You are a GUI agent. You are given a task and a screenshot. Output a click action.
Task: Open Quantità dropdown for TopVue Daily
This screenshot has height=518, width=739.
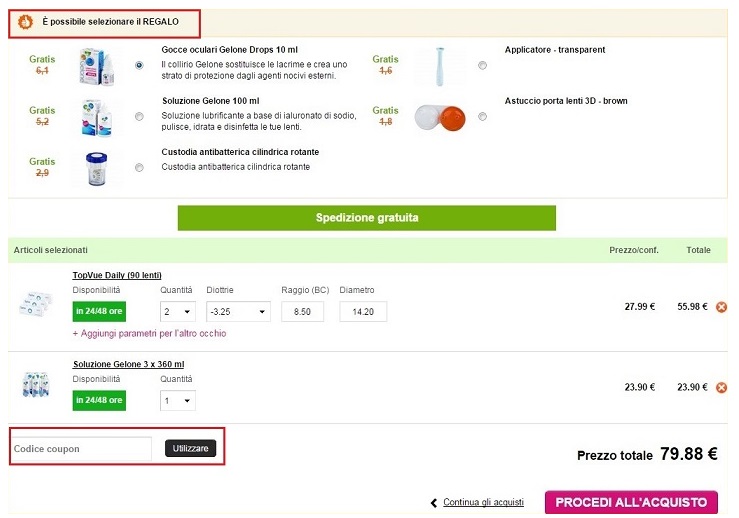click(x=178, y=312)
